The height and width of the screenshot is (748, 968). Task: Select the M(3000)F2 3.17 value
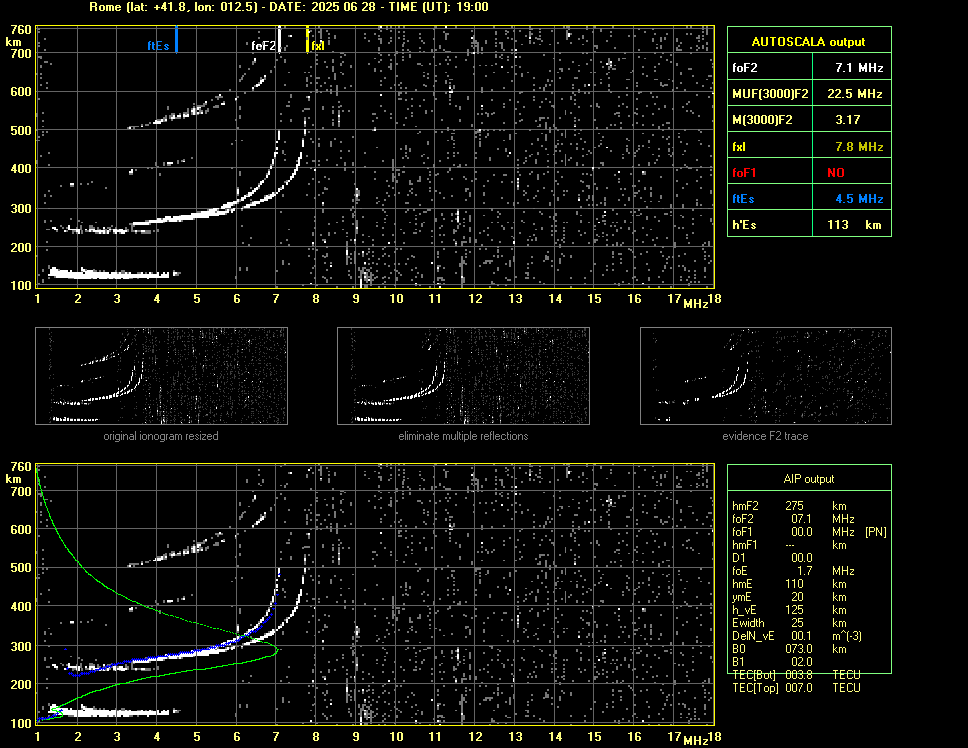[x=848, y=120]
